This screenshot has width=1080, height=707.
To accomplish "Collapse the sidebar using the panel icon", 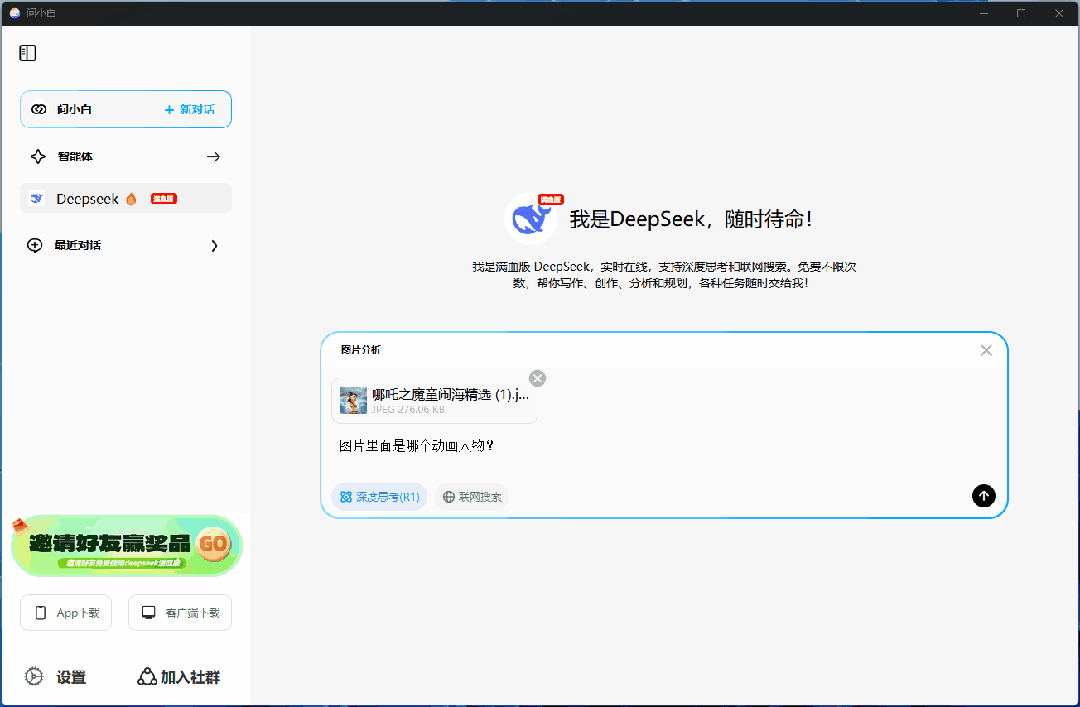I will [x=28, y=53].
